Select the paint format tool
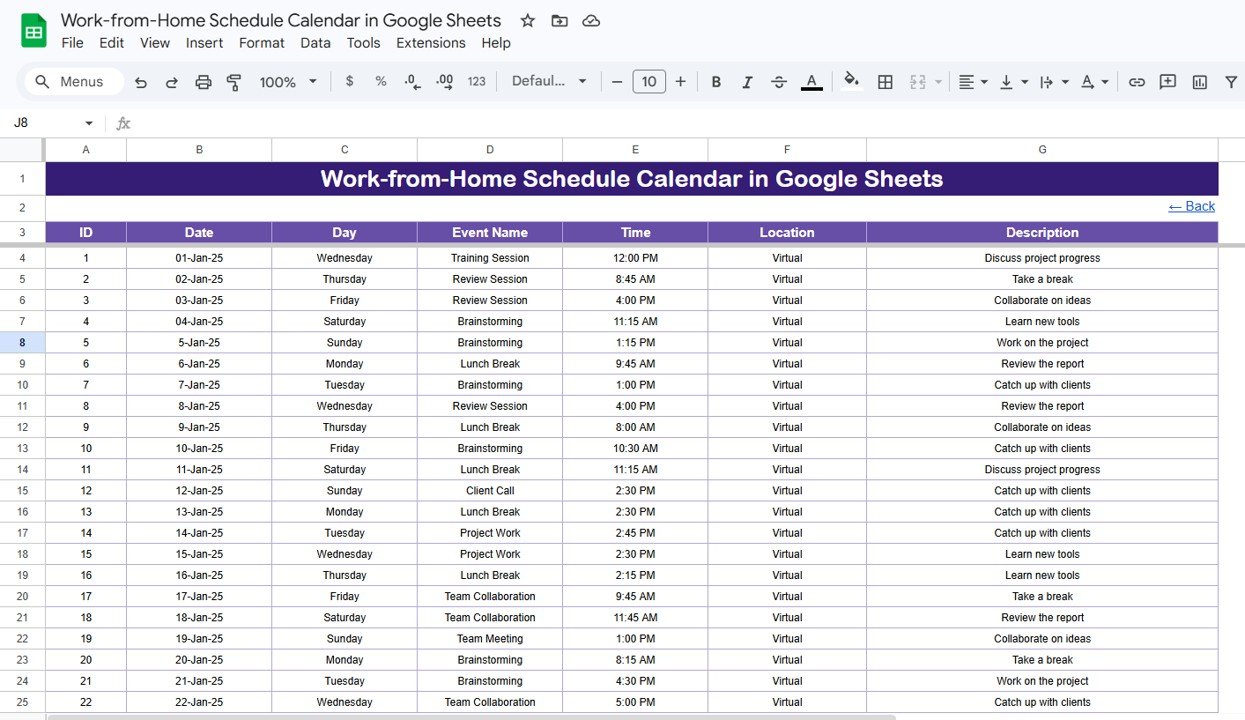 pyautogui.click(x=233, y=81)
